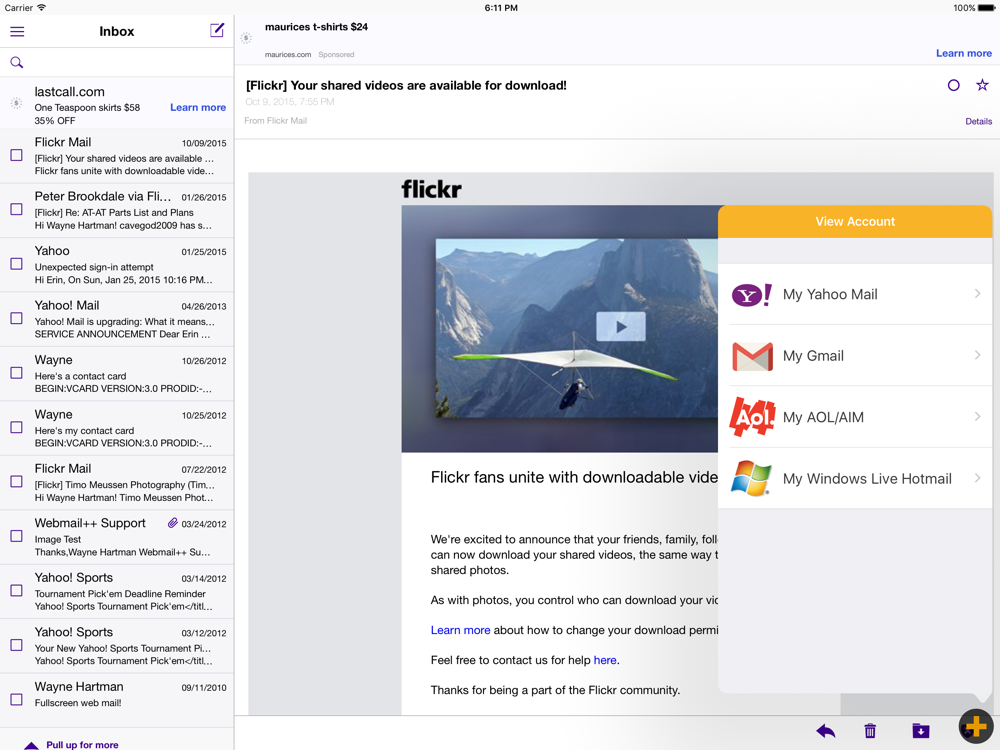Select Yahoo! Sports 03/12/2012 checkbox
1000x750 pixels.
17,645
